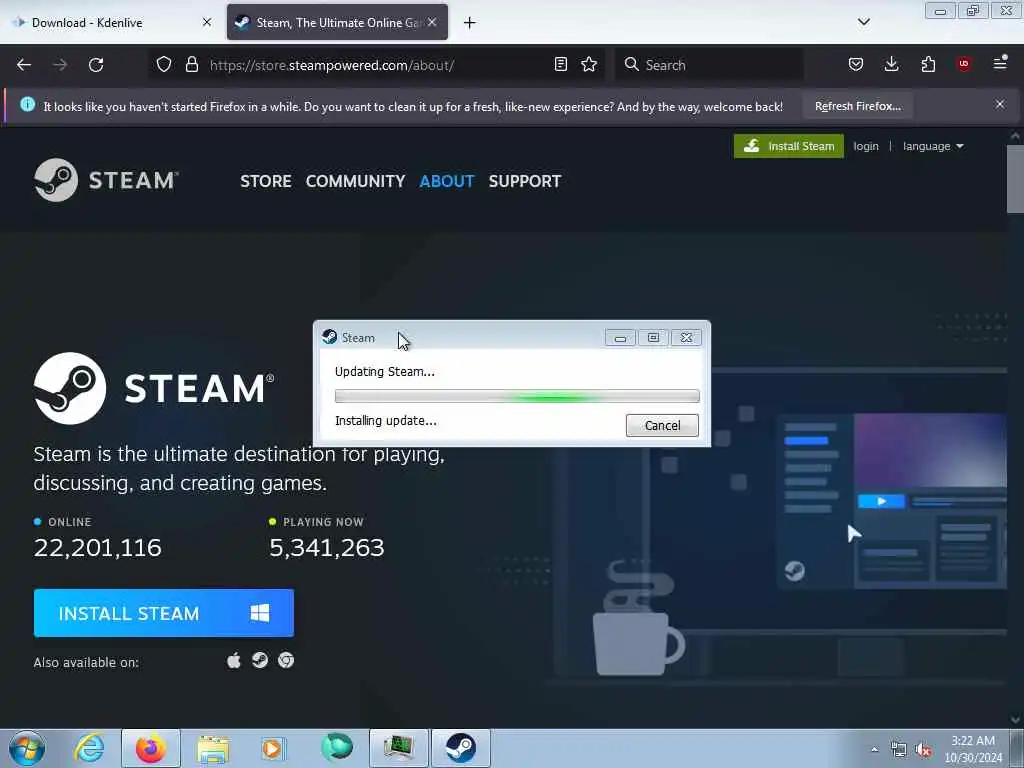The image size is (1024, 768).
Task: Switch to Steam in the taskbar
Action: point(460,748)
